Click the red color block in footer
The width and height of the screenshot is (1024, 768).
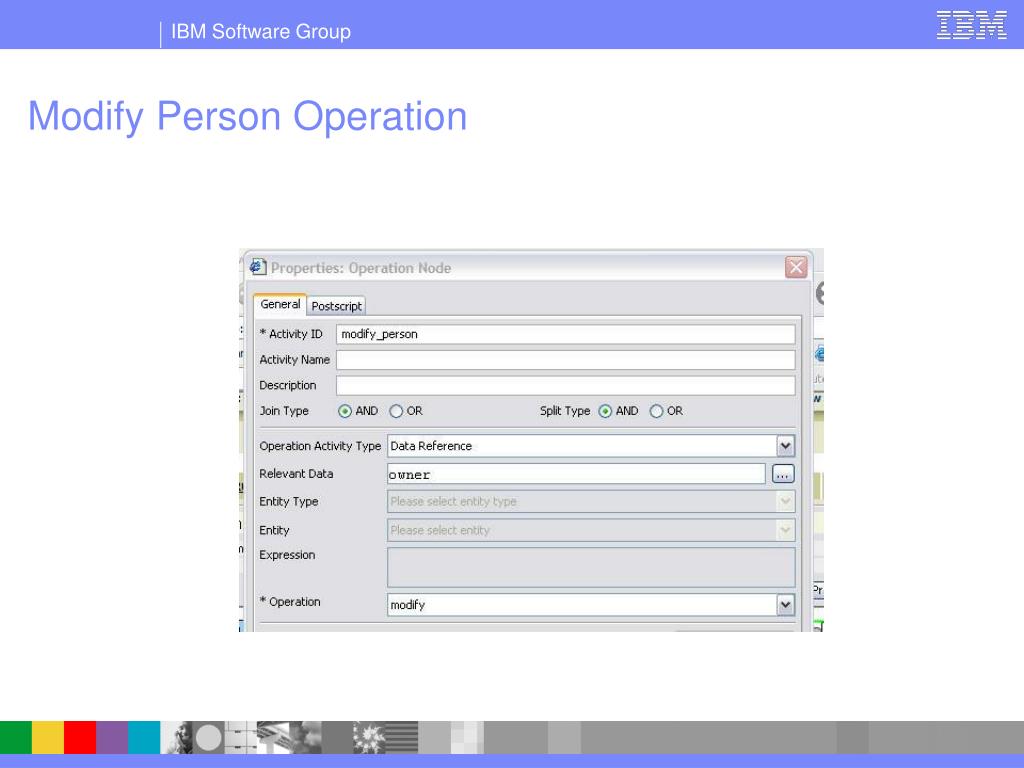pyautogui.click(x=80, y=737)
